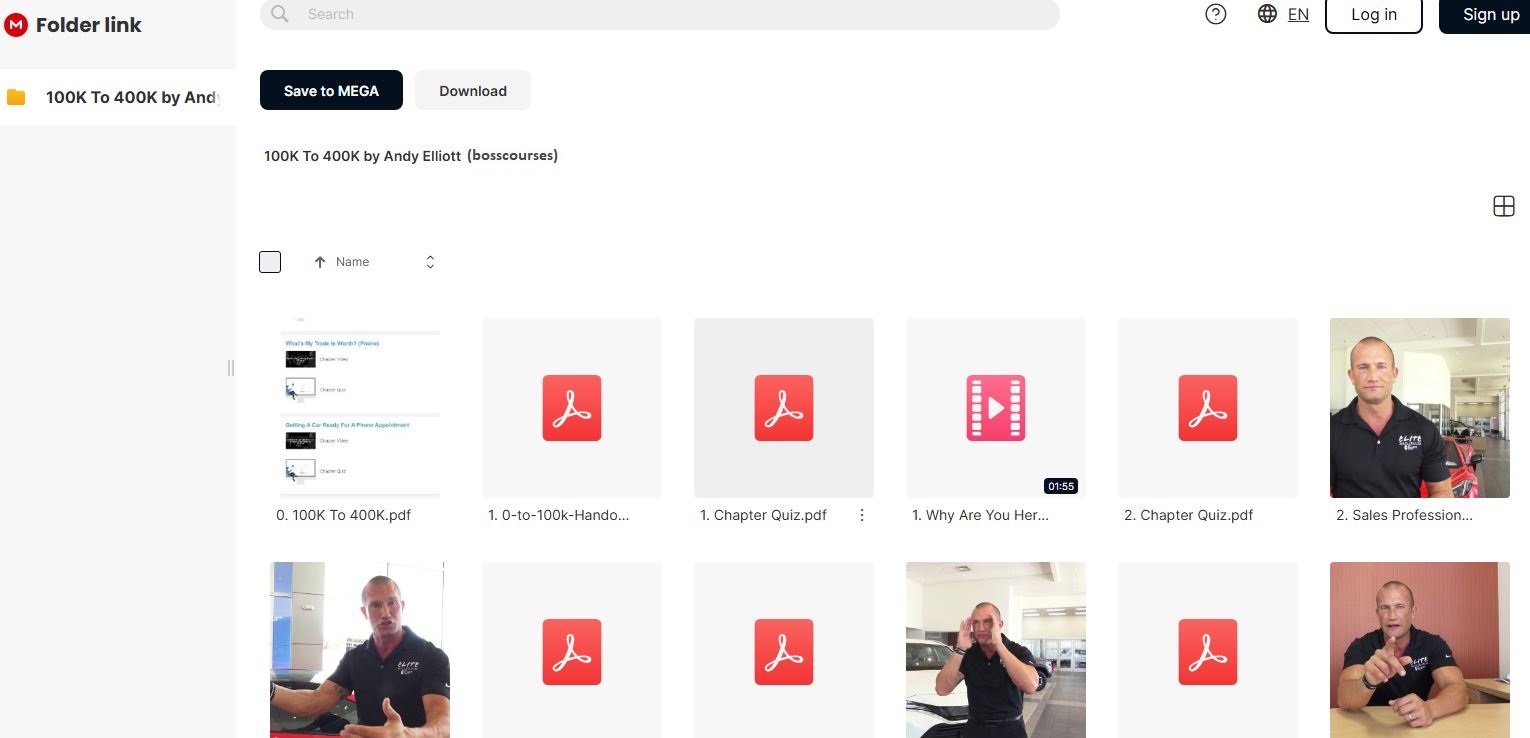Tick the select-all checkbox
The height and width of the screenshot is (738, 1530).
[x=270, y=262]
